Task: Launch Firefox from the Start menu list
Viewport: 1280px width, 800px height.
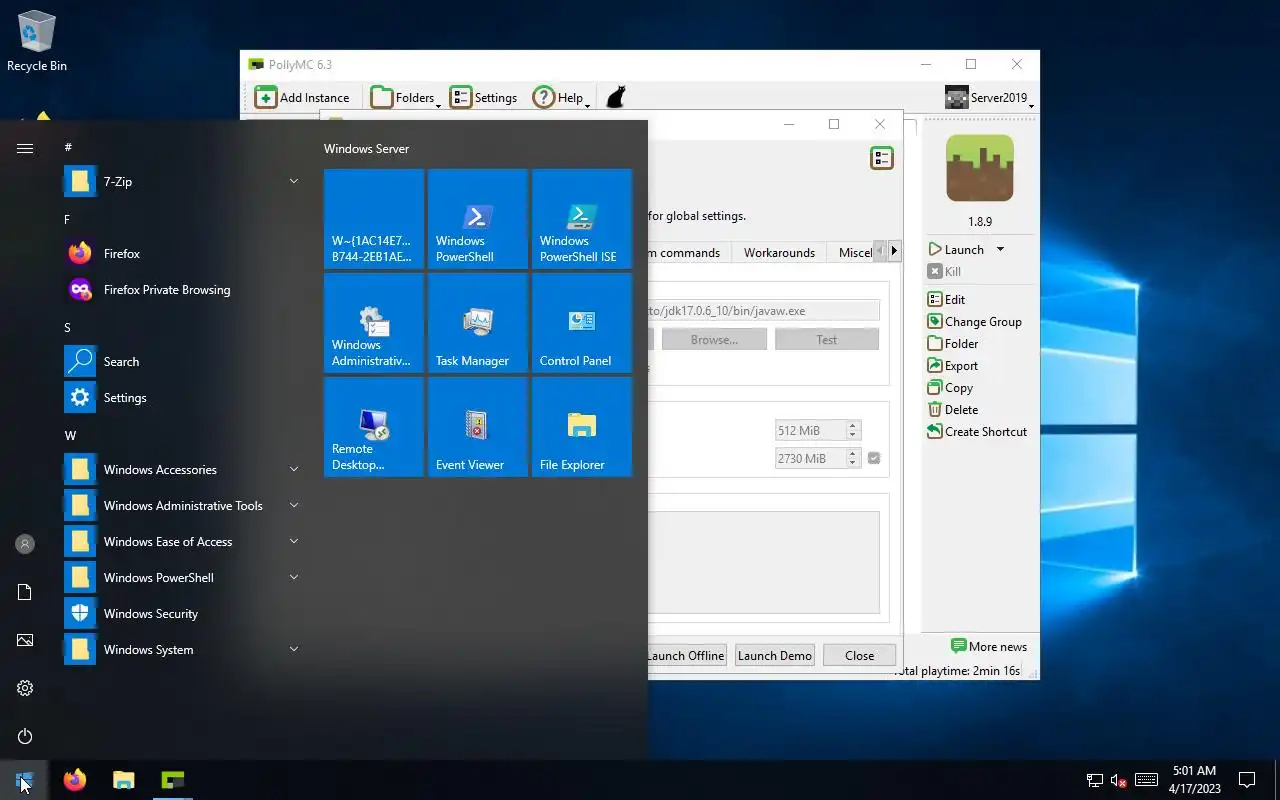Action: 182,254
